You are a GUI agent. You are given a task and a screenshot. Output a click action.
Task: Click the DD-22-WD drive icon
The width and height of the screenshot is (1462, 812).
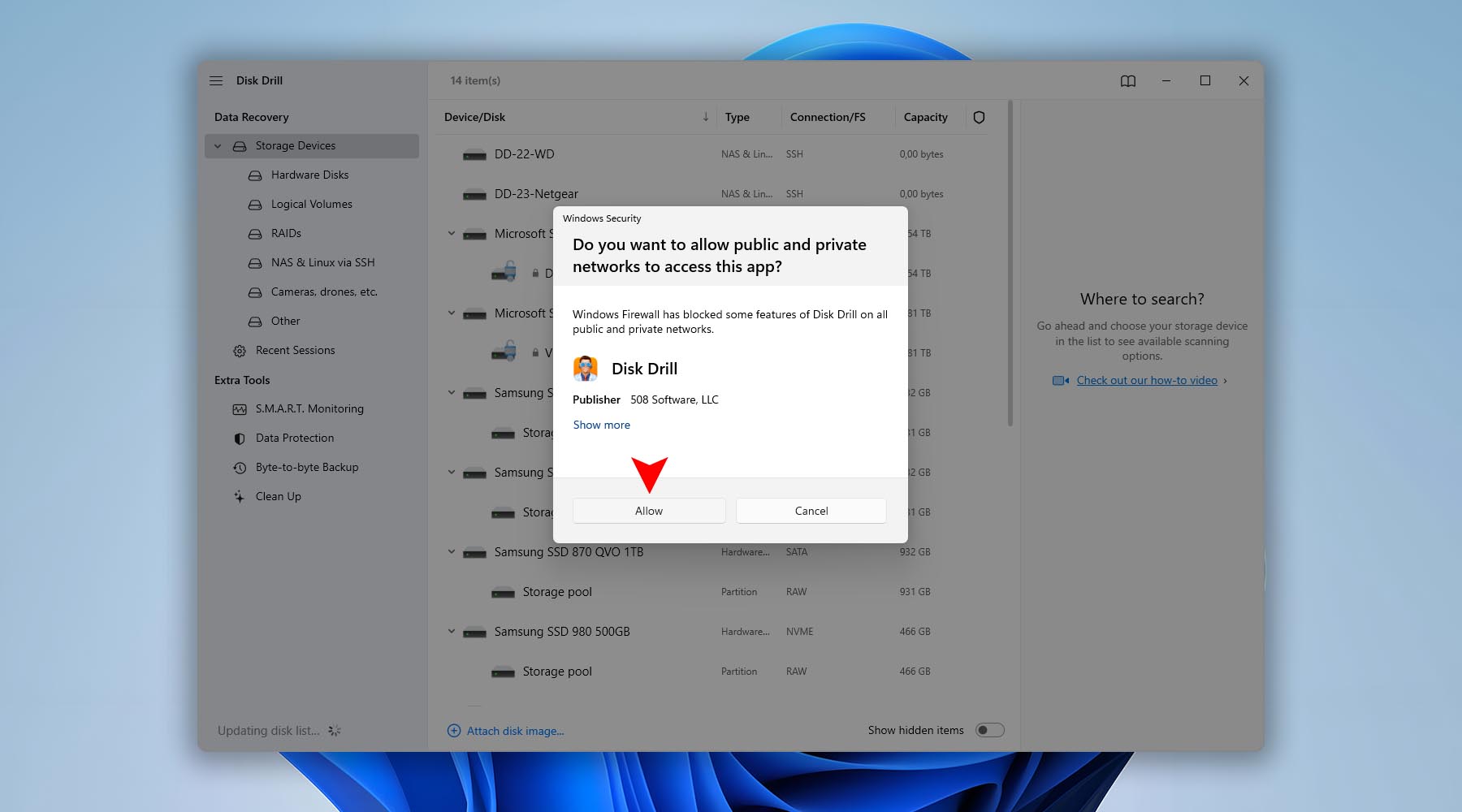pyautogui.click(x=474, y=155)
